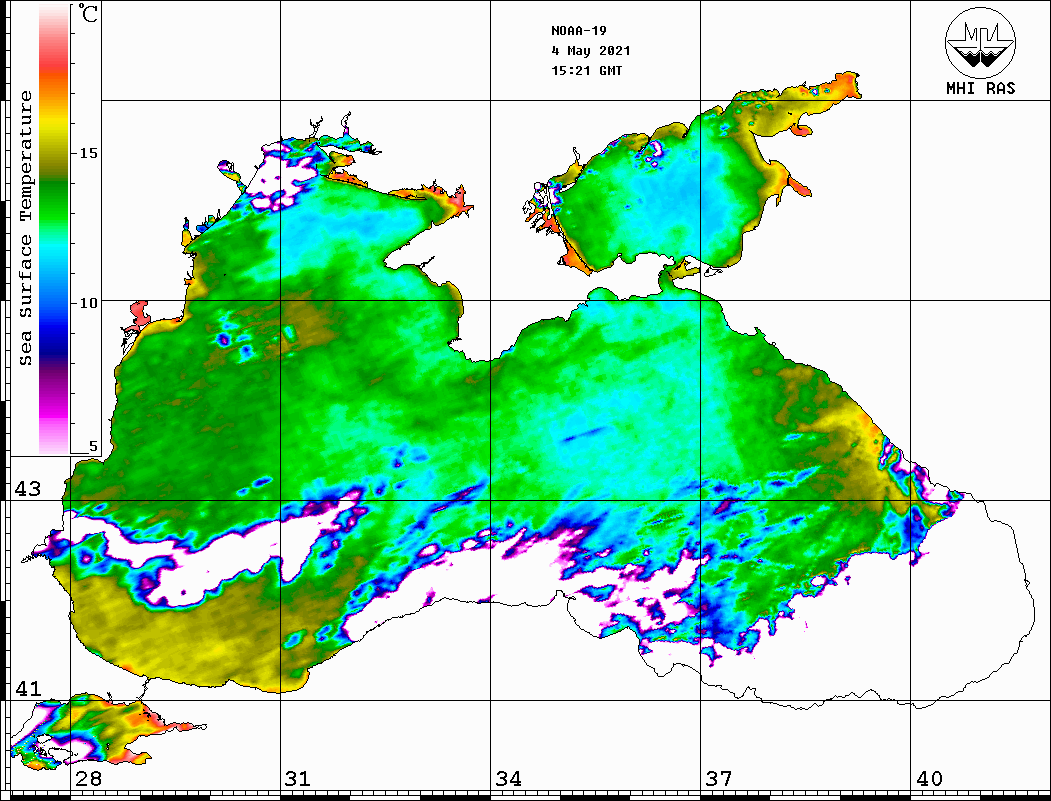Click longitude label '31'
The height and width of the screenshot is (801, 1051).
pyautogui.click(x=298, y=779)
